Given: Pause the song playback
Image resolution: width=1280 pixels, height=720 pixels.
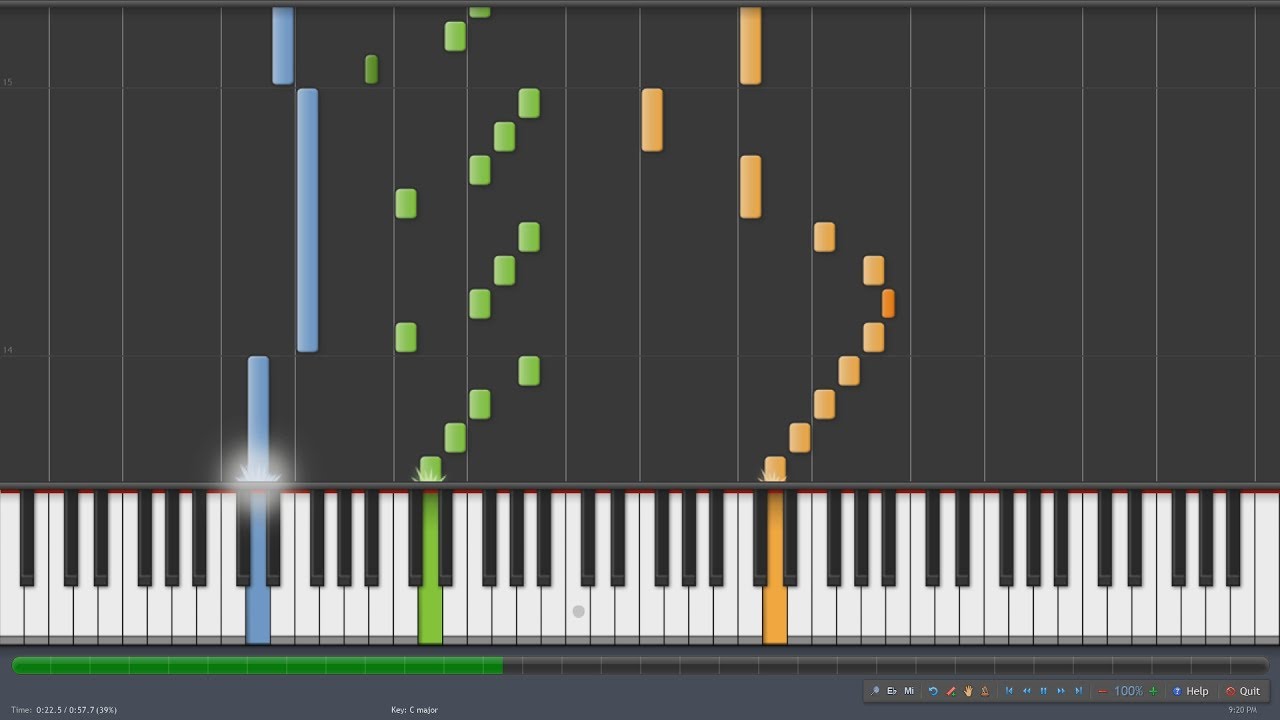Looking at the screenshot, I should tap(1044, 691).
